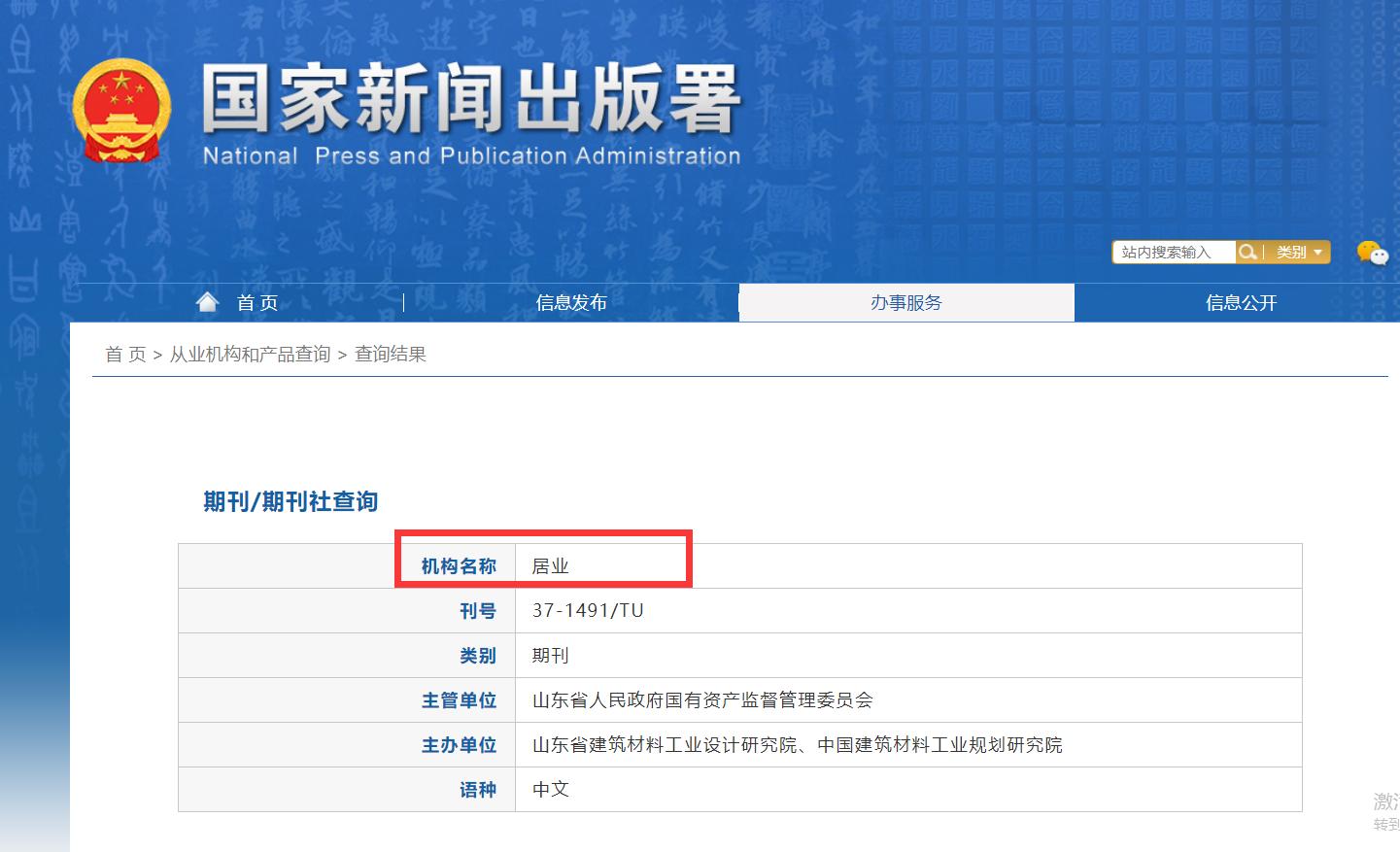Switch to the 信息发布 navigation tab
Screen dimensions: 1400x852
571,302
